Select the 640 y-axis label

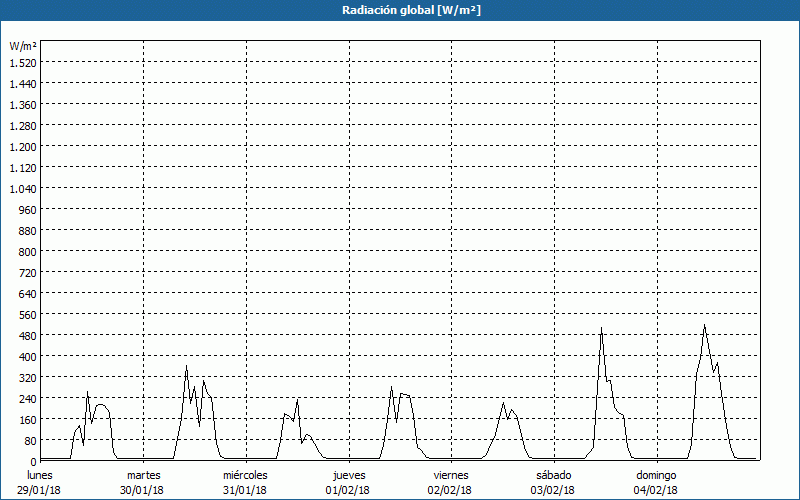[28, 294]
